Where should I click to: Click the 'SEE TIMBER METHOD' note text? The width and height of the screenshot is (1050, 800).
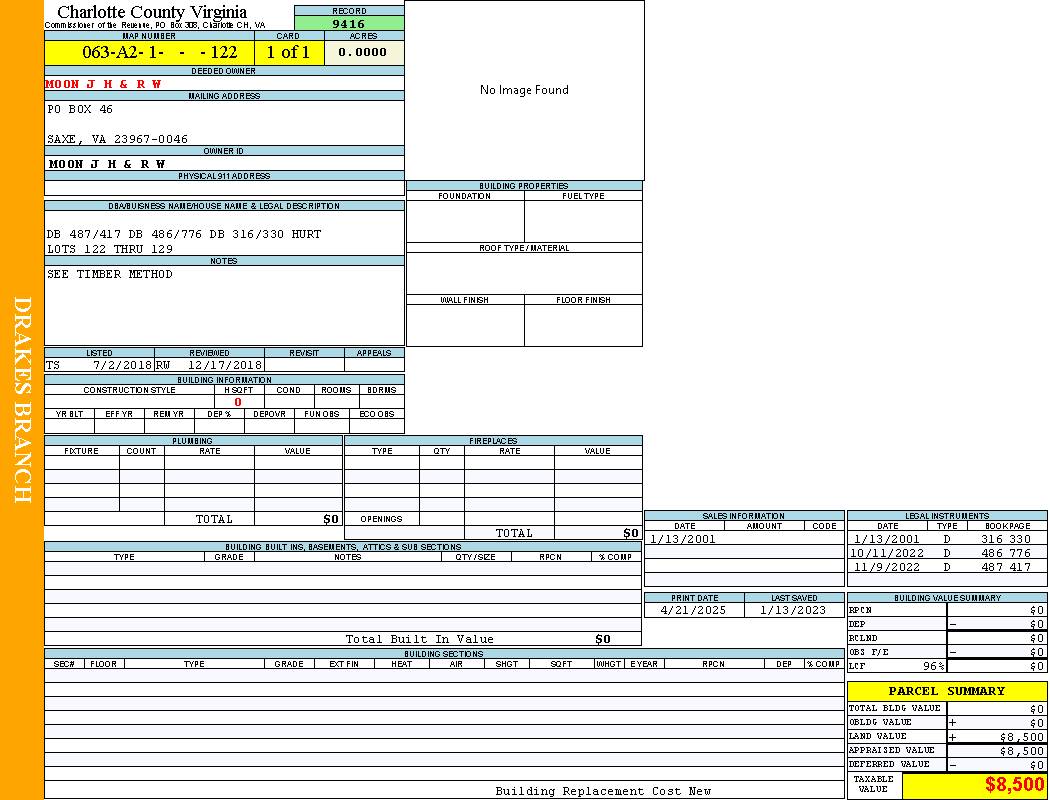tap(110, 274)
